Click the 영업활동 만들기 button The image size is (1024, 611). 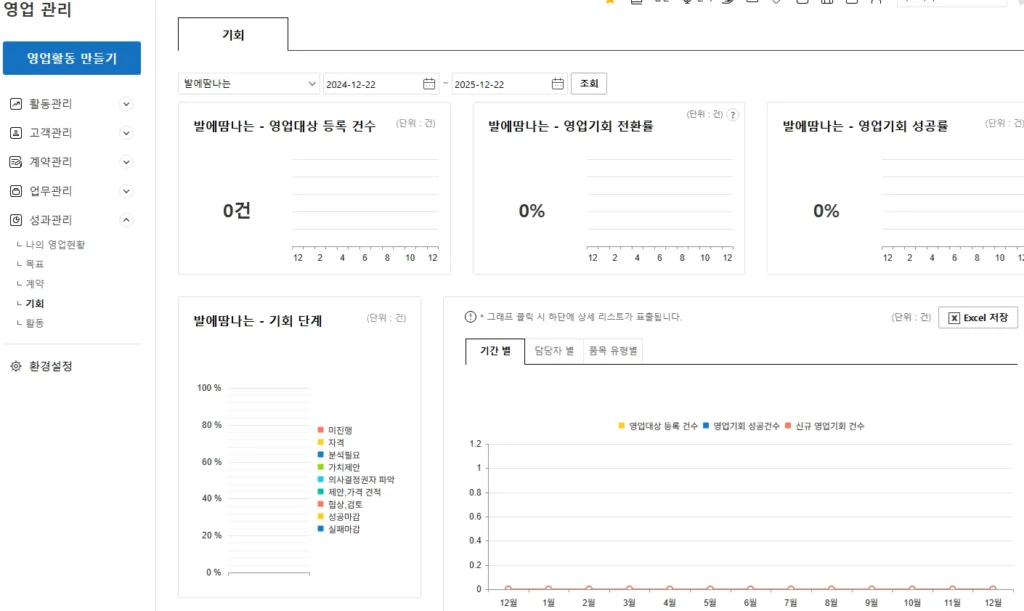pos(72,58)
